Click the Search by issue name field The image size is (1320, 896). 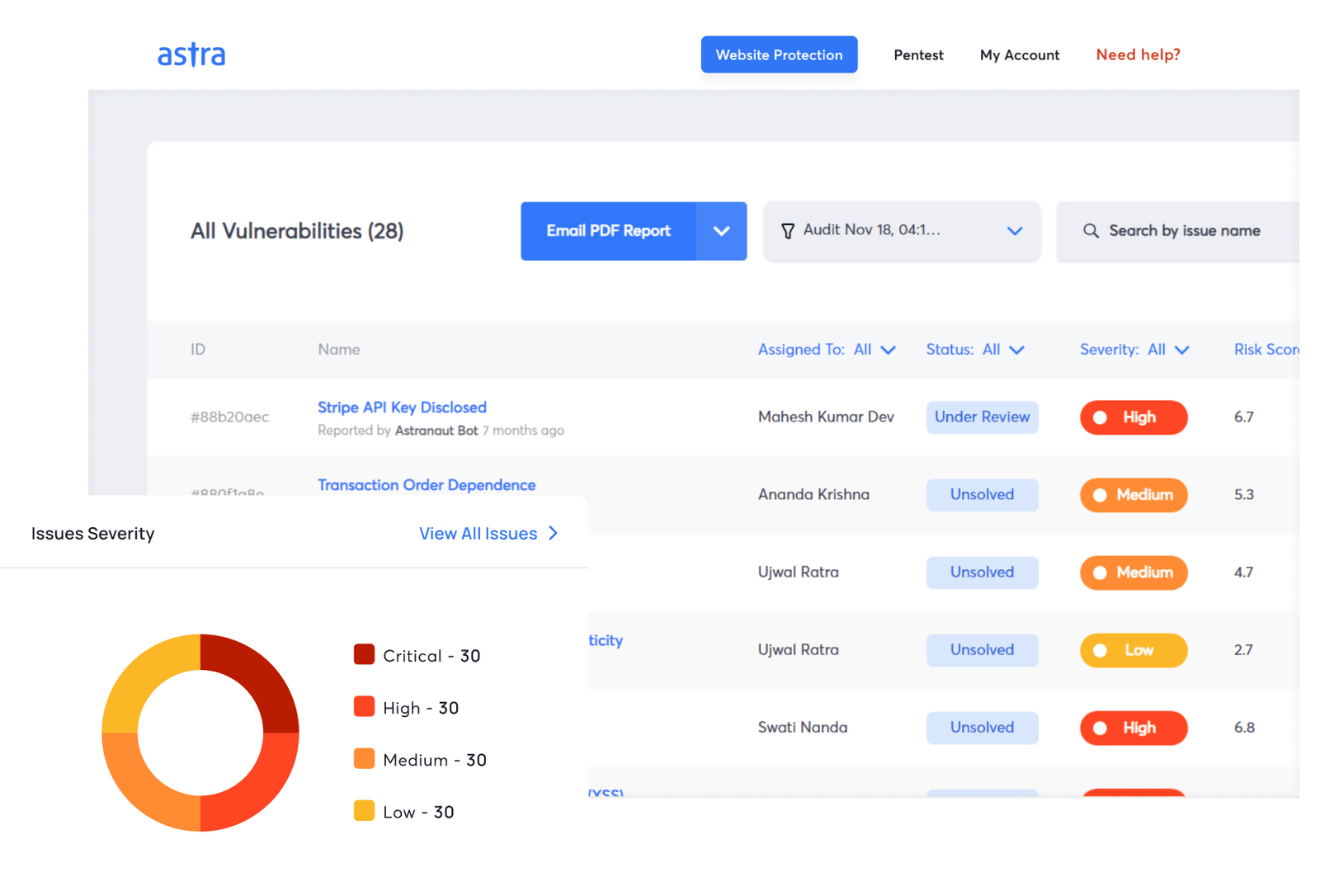coord(1185,231)
